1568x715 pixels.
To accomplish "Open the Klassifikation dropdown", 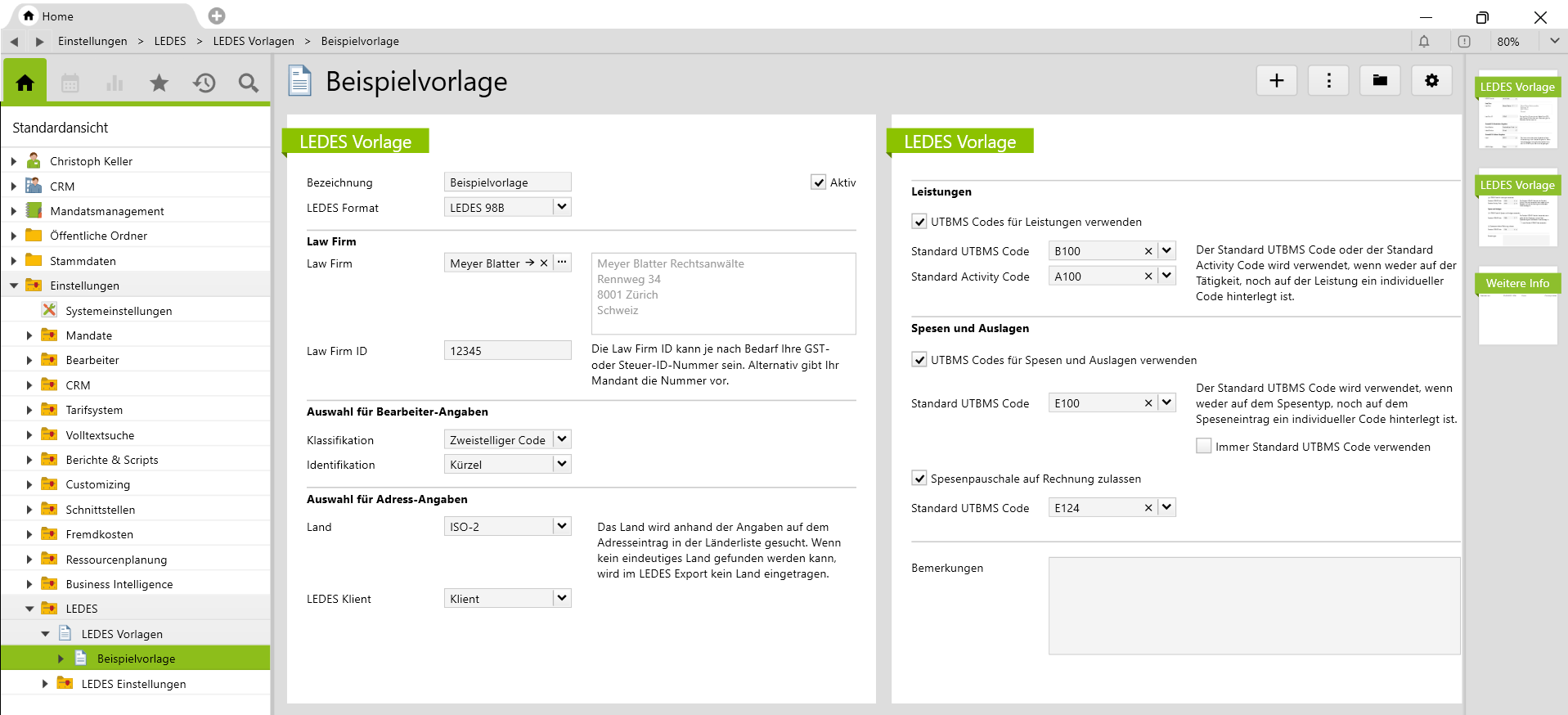I will pos(562,439).
